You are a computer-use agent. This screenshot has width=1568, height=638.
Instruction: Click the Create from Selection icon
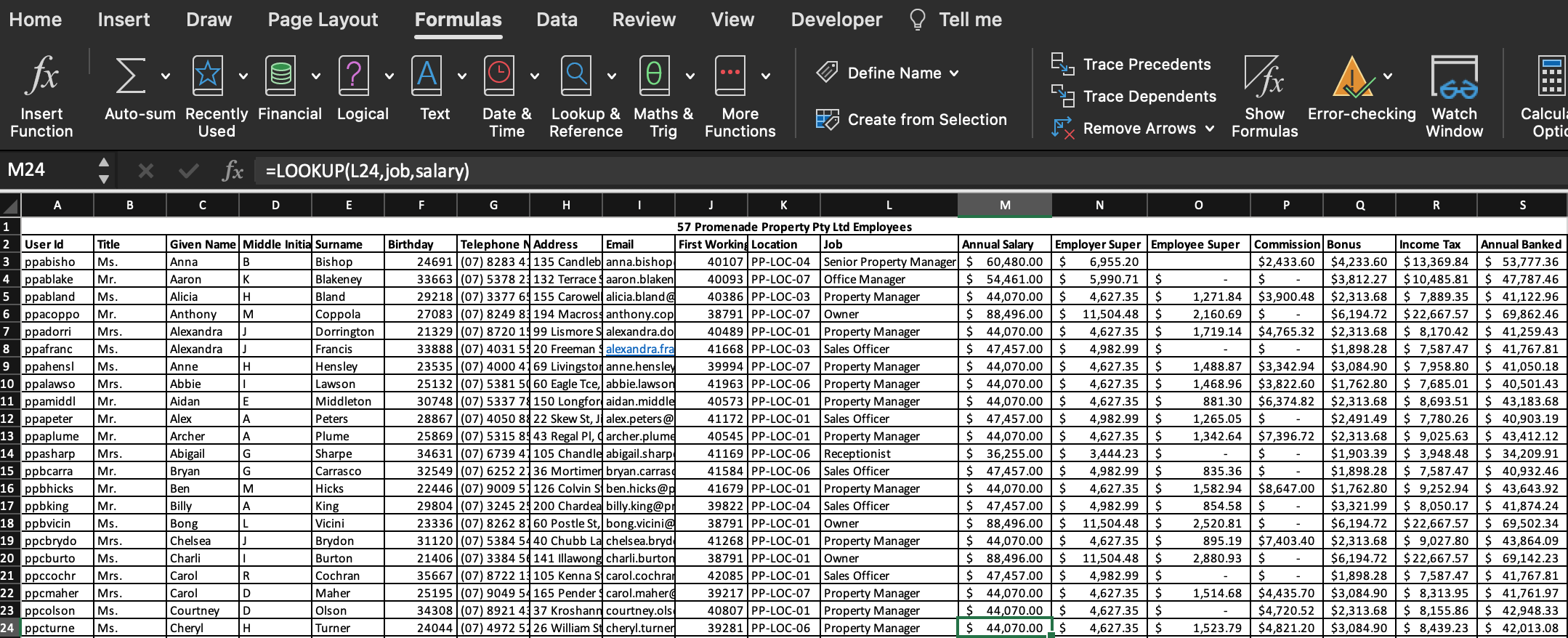(827, 119)
